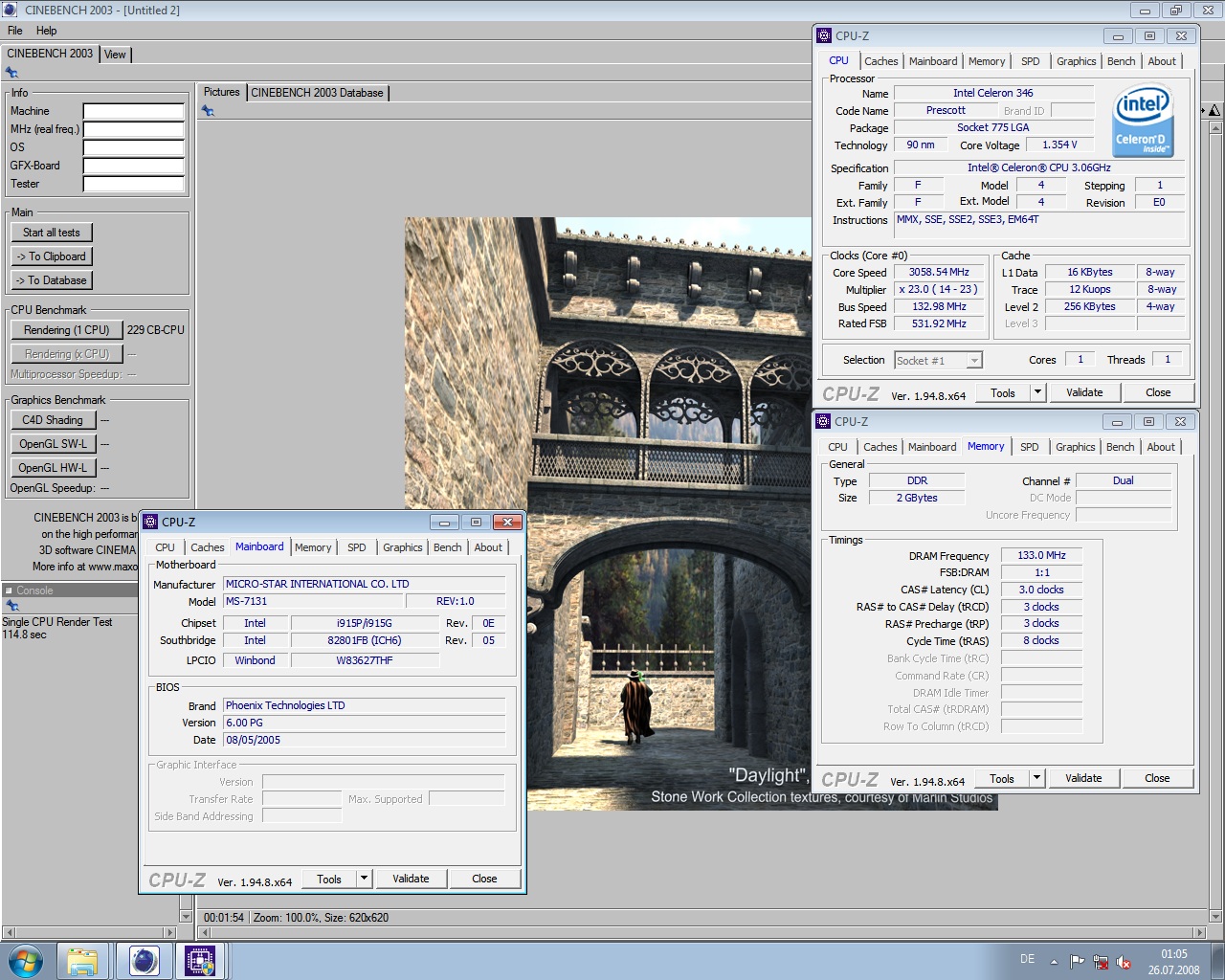Click the CINEBENCH title bar app icon

point(11,10)
